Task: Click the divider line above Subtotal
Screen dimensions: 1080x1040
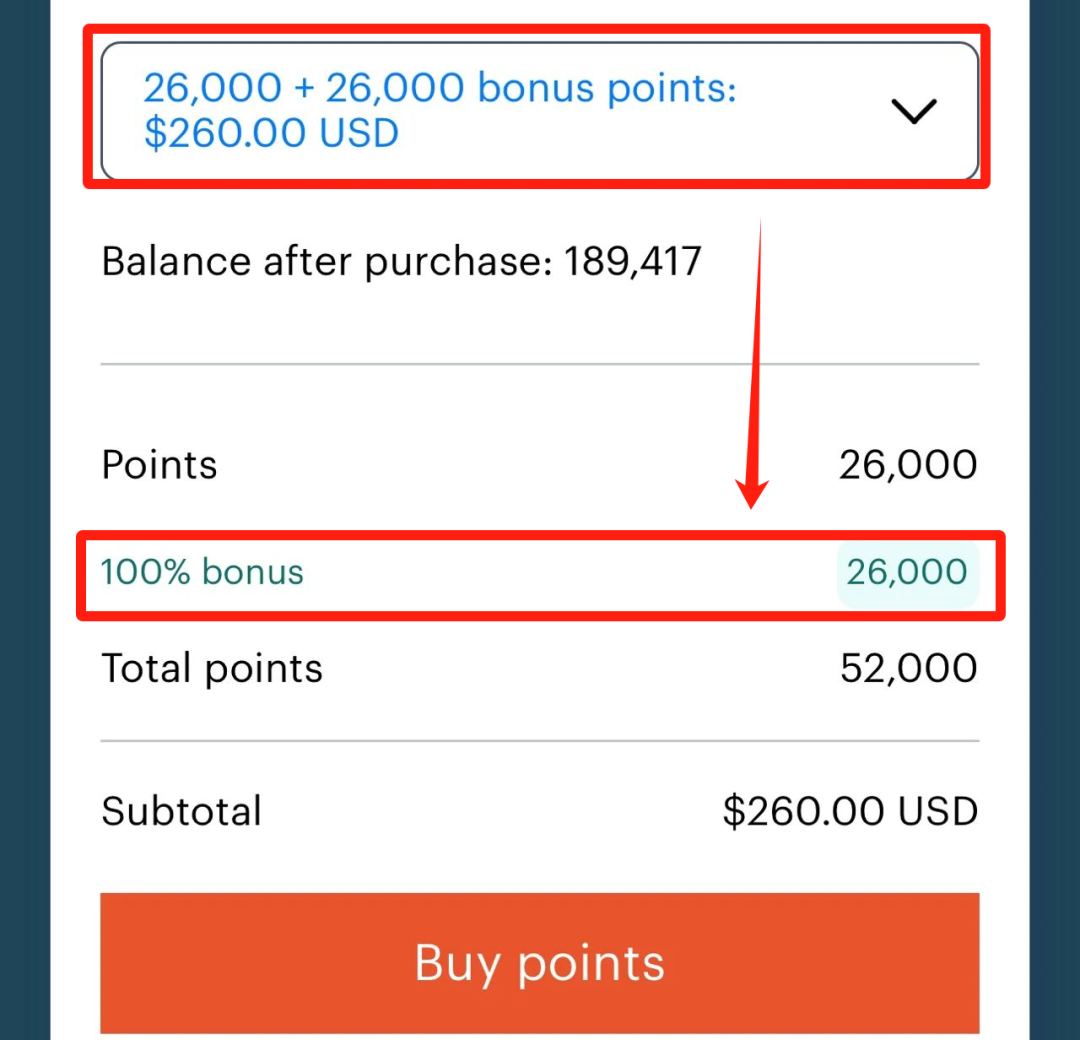Action: click(x=540, y=741)
